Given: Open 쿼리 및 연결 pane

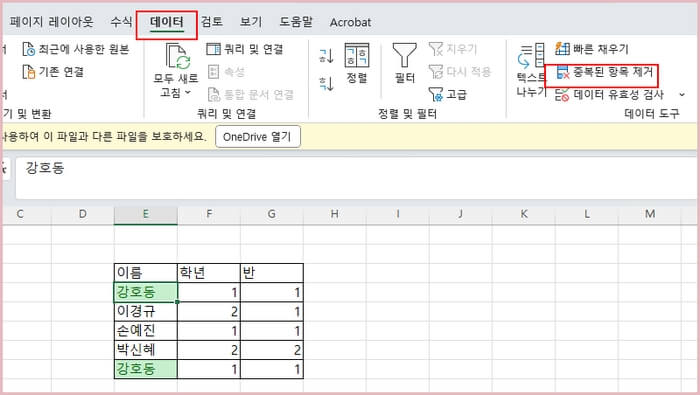Looking at the screenshot, I should click(x=245, y=49).
